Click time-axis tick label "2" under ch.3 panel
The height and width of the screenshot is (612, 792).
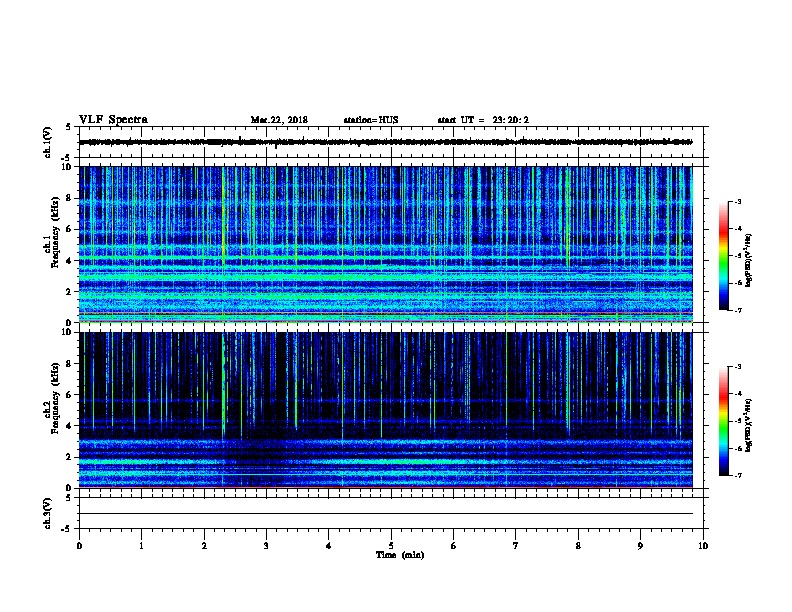coord(204,546)
